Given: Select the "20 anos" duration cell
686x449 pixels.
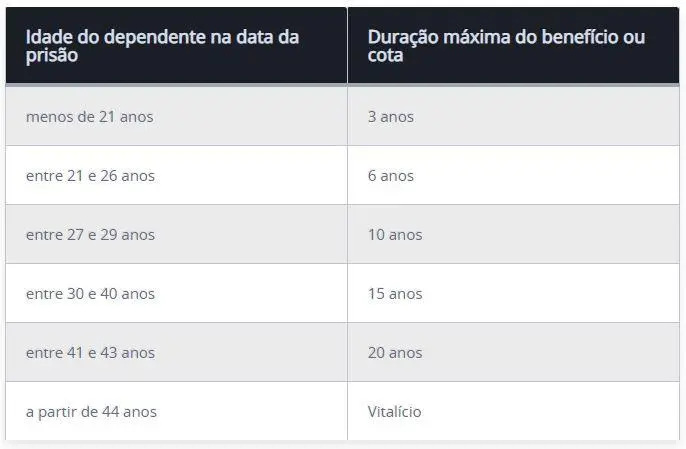Looking at the screenshot, I should (x=394, y=353).
